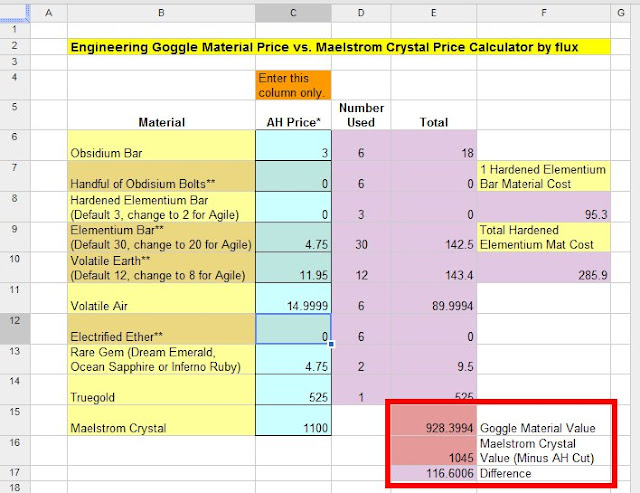Select Elementium Bar label cell

tap(161, 237)
